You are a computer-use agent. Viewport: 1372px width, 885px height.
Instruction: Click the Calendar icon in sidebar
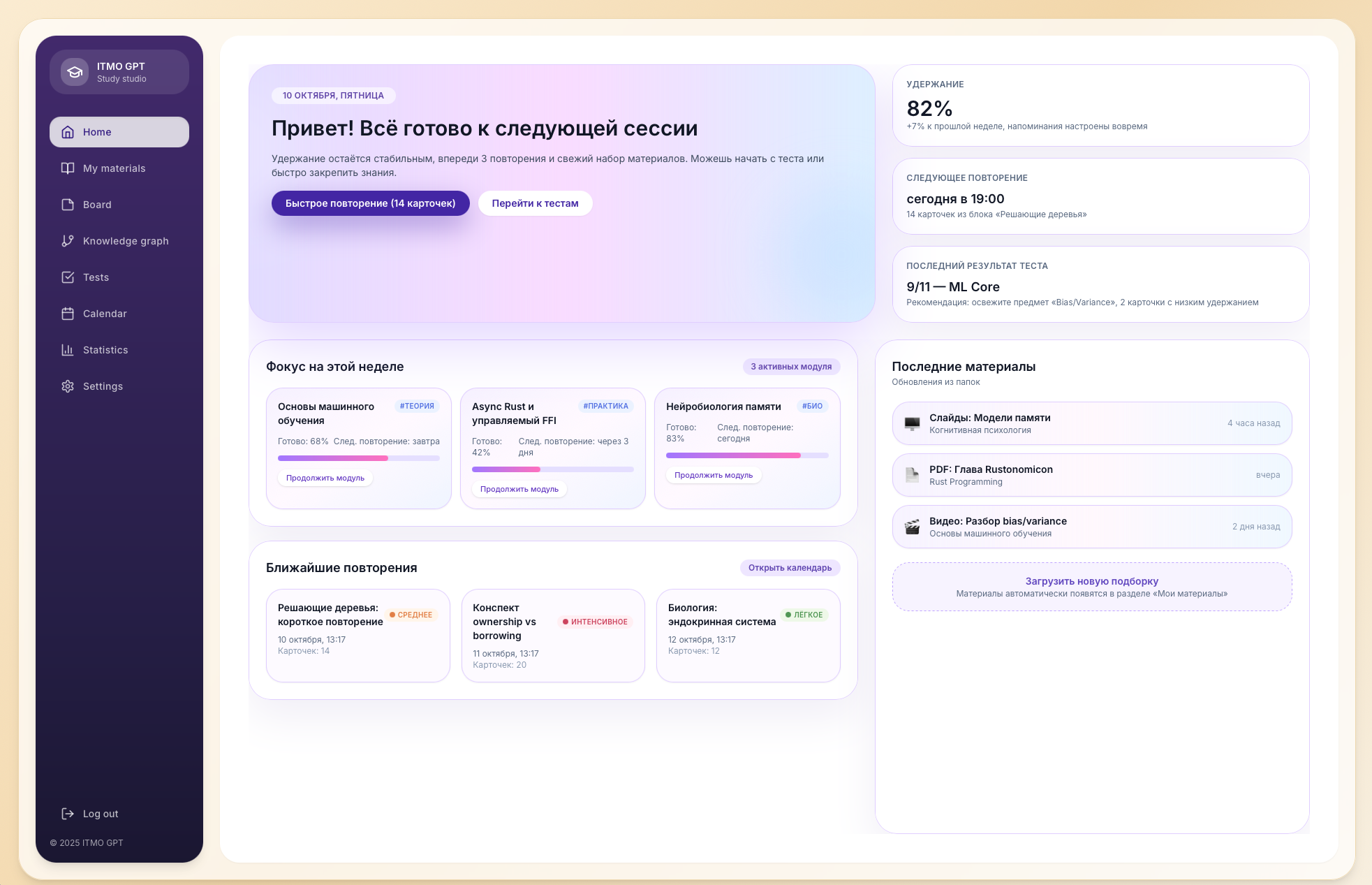tap(68, 314)
